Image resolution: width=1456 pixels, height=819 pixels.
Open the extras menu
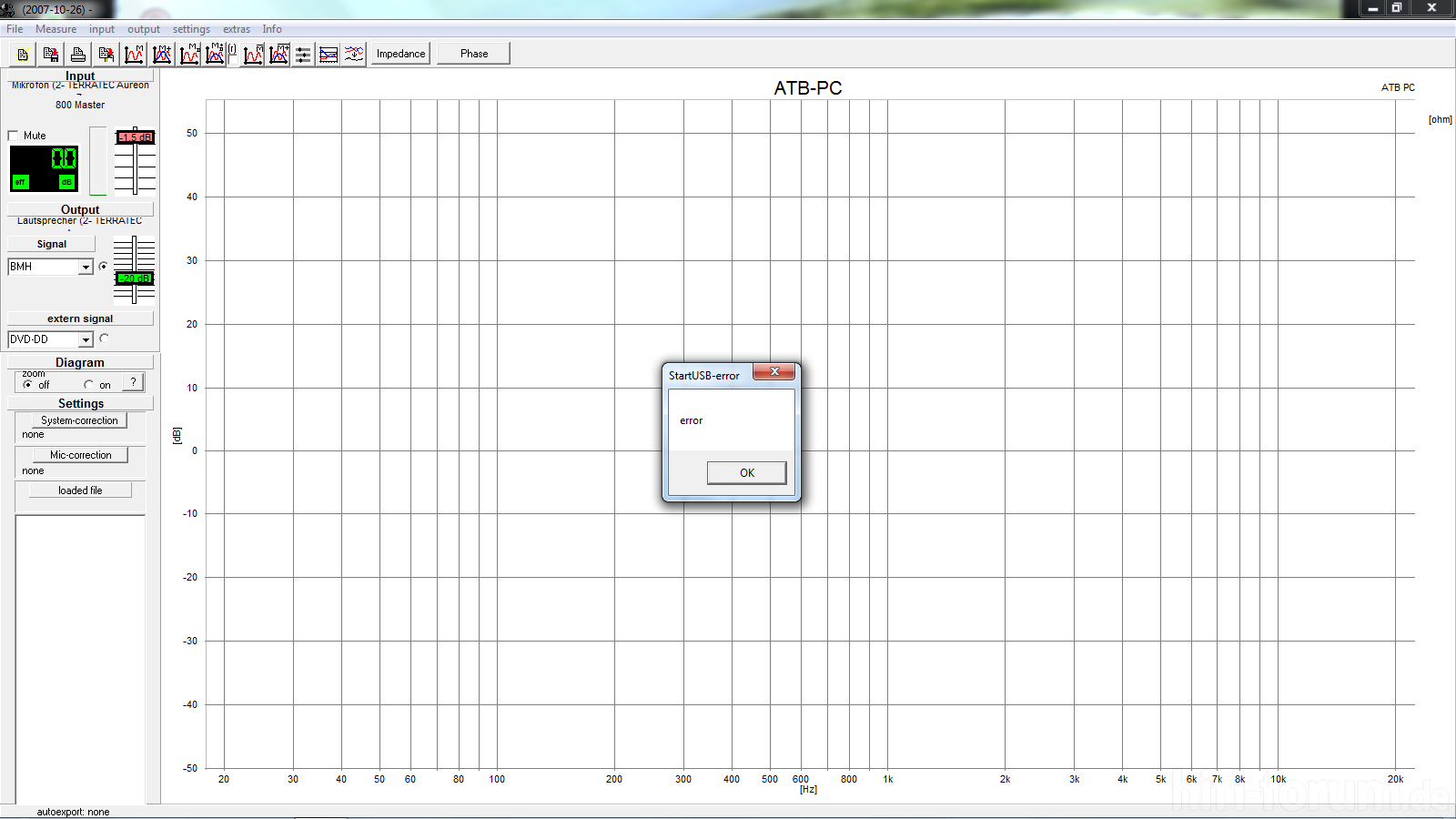[237, 29]
